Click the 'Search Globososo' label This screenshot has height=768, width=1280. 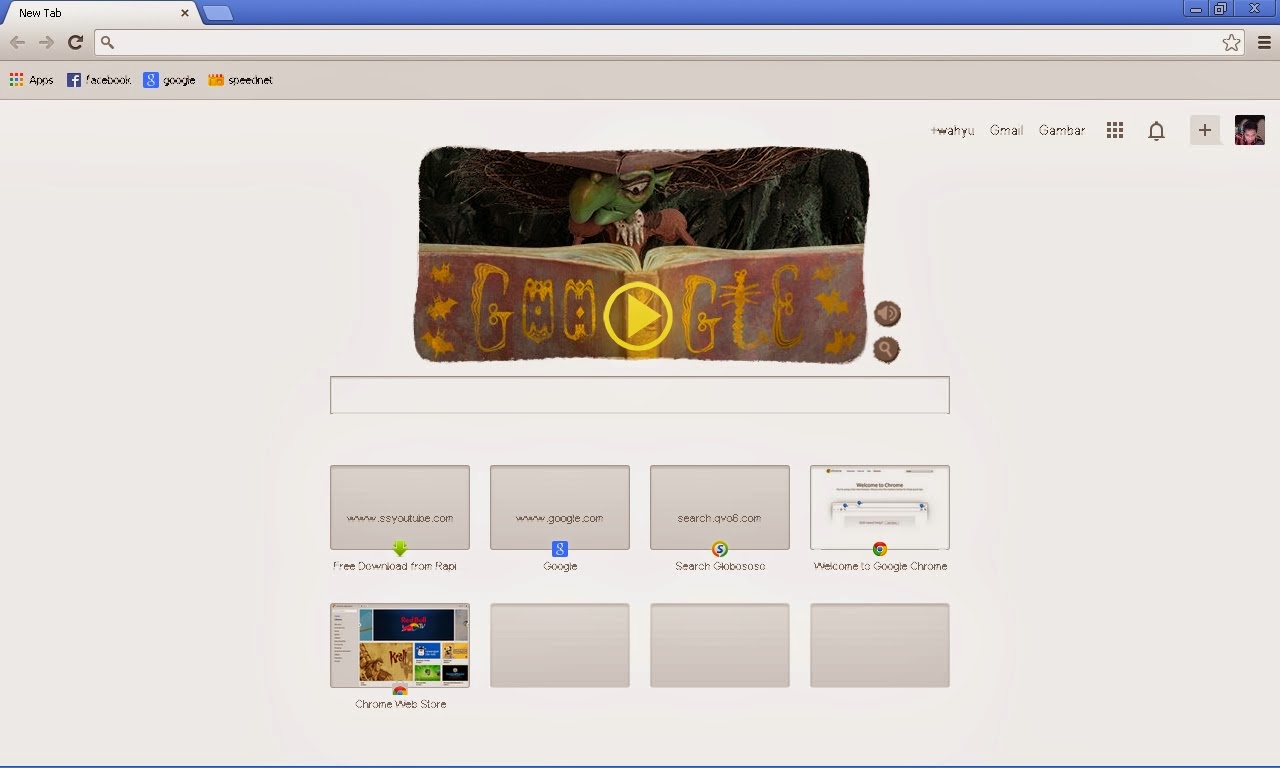(720, 566)
